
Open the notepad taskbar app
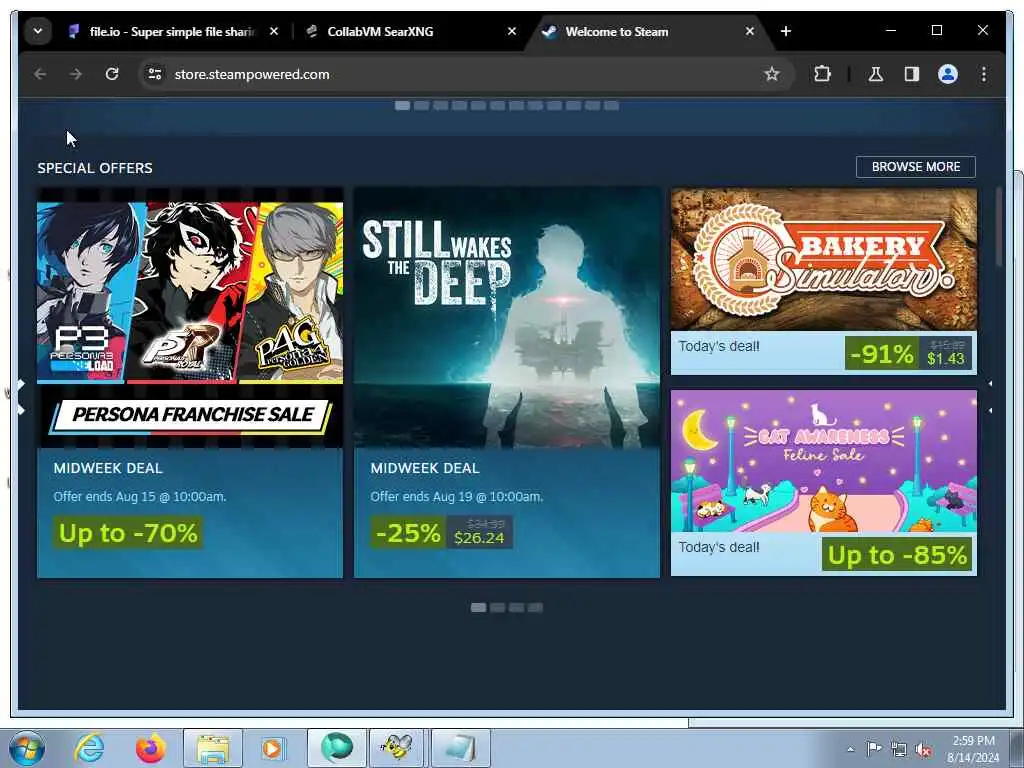pyautogui.click(x=460, y=748)
